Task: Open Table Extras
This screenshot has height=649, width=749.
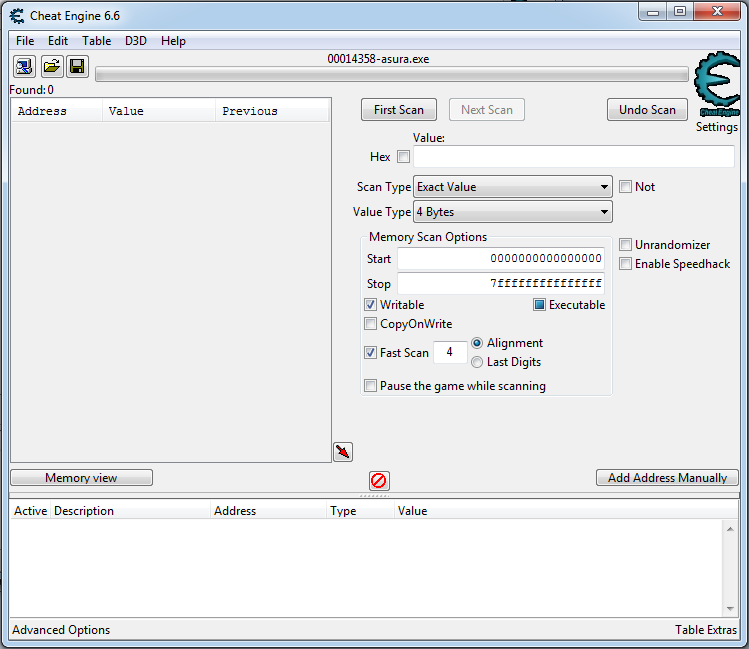Action: point(706,630)
